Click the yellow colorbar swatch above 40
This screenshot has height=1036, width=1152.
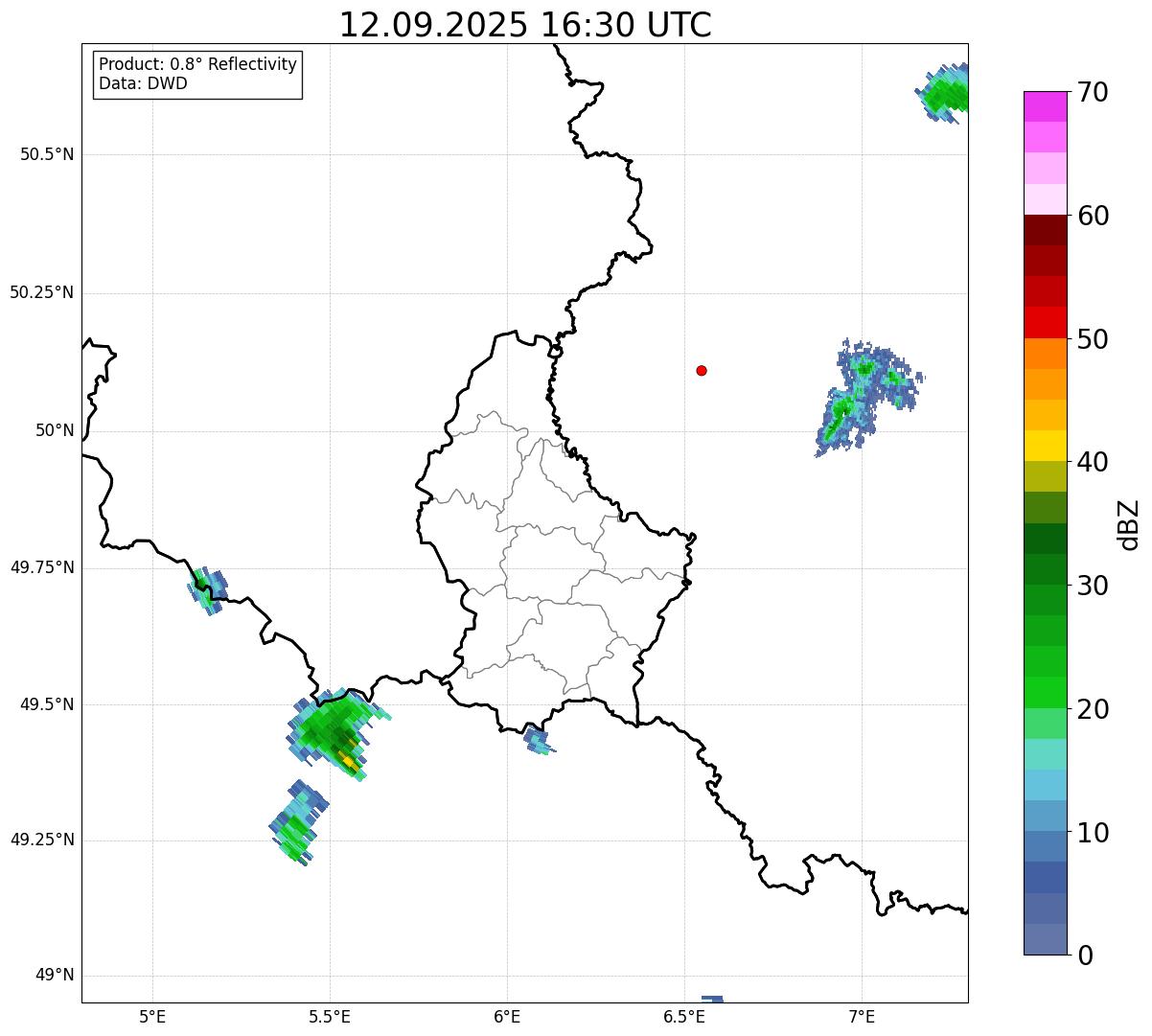[x=1046, y=446]
